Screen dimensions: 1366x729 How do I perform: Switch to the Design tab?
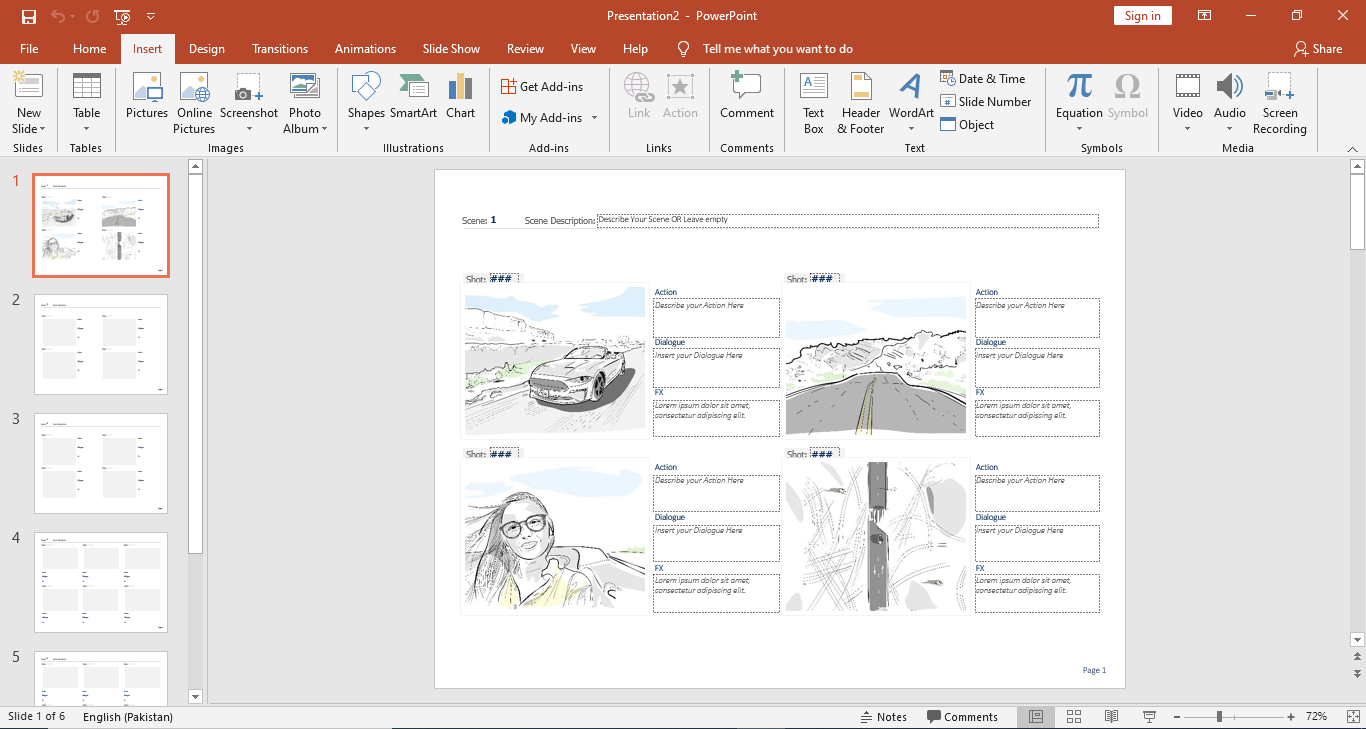(x=206, y=49)
